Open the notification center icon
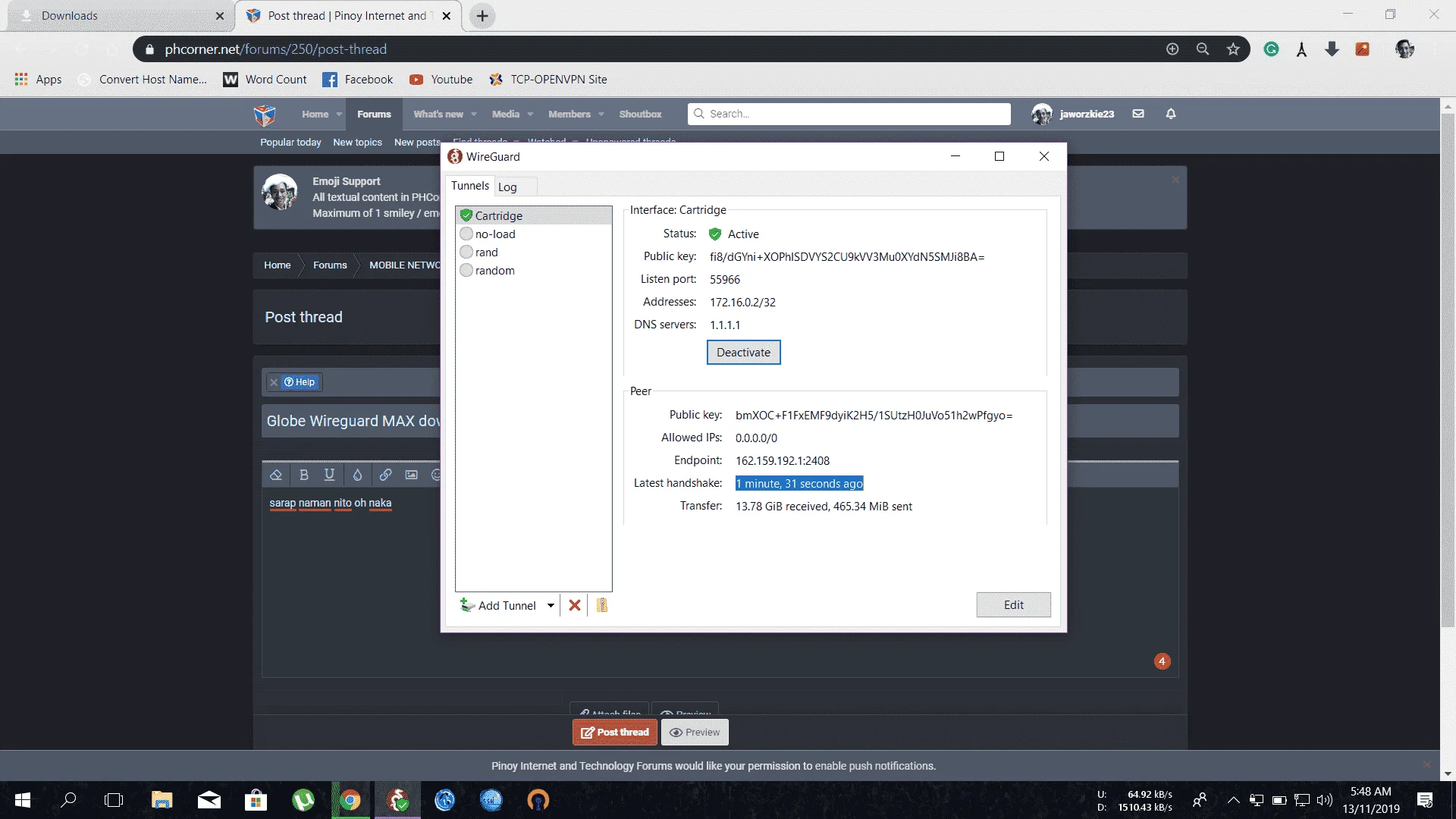Screen dimensions: 1456x819 coord(1425,800)
